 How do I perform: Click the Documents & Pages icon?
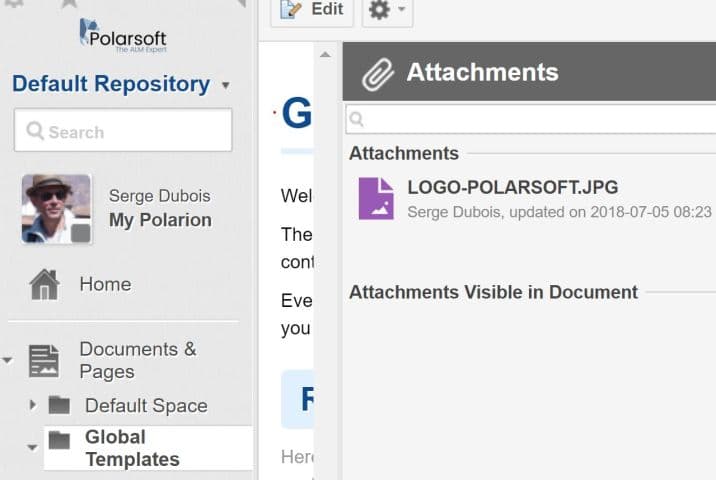pyautogui.click(x=44, y=360)
